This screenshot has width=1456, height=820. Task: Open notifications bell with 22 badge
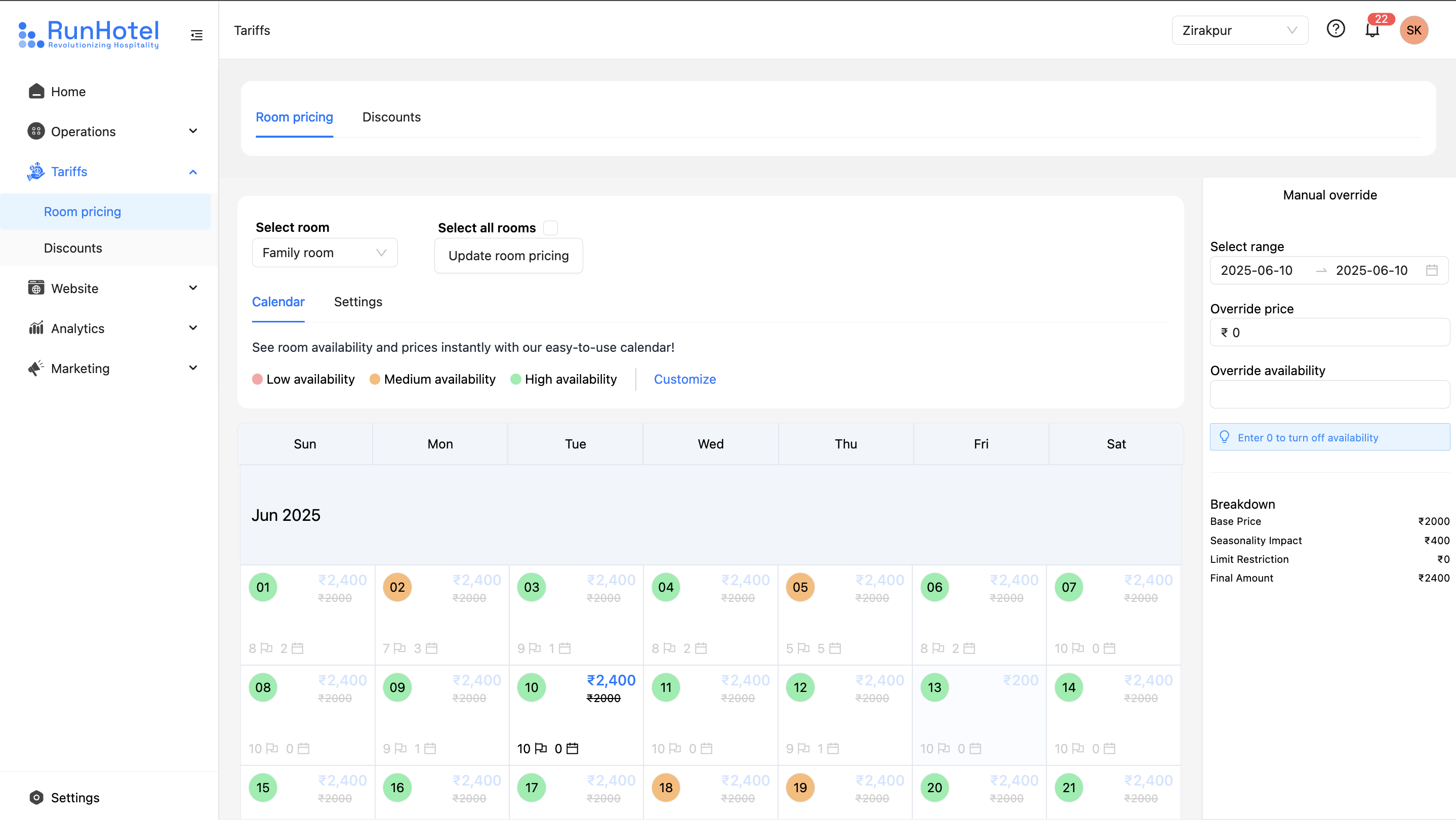1372,30
